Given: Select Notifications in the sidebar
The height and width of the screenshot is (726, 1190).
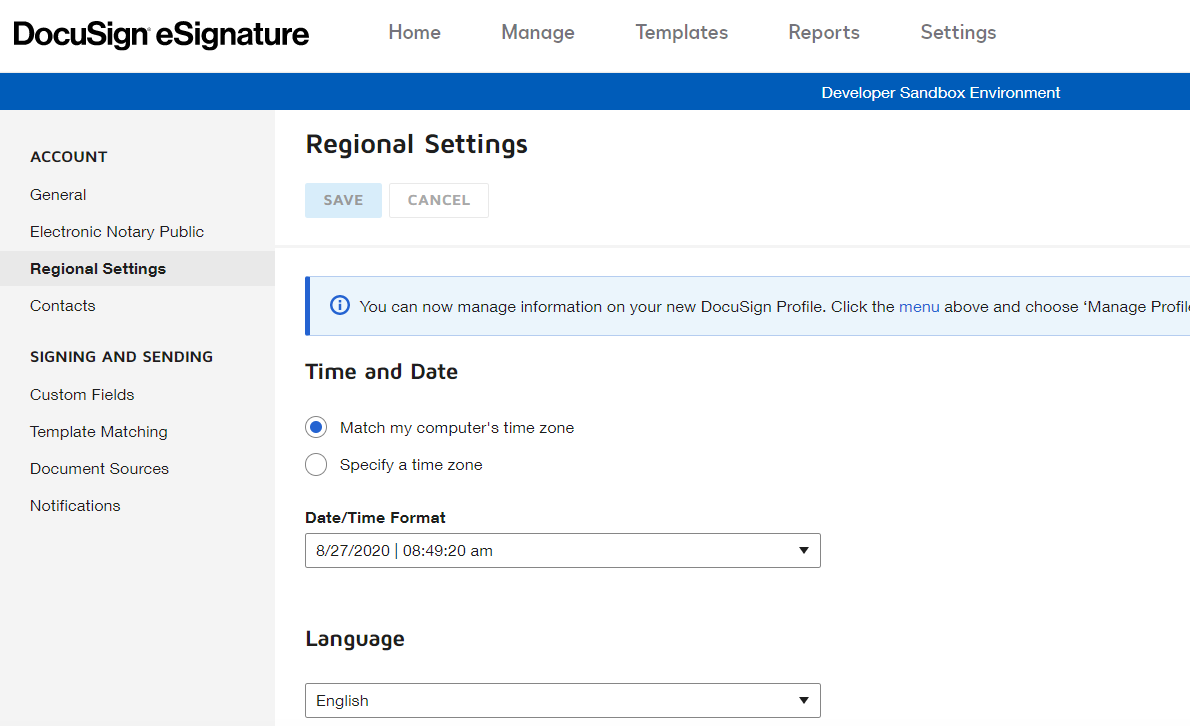Looking at the screenshot, I should coord(75,506).
